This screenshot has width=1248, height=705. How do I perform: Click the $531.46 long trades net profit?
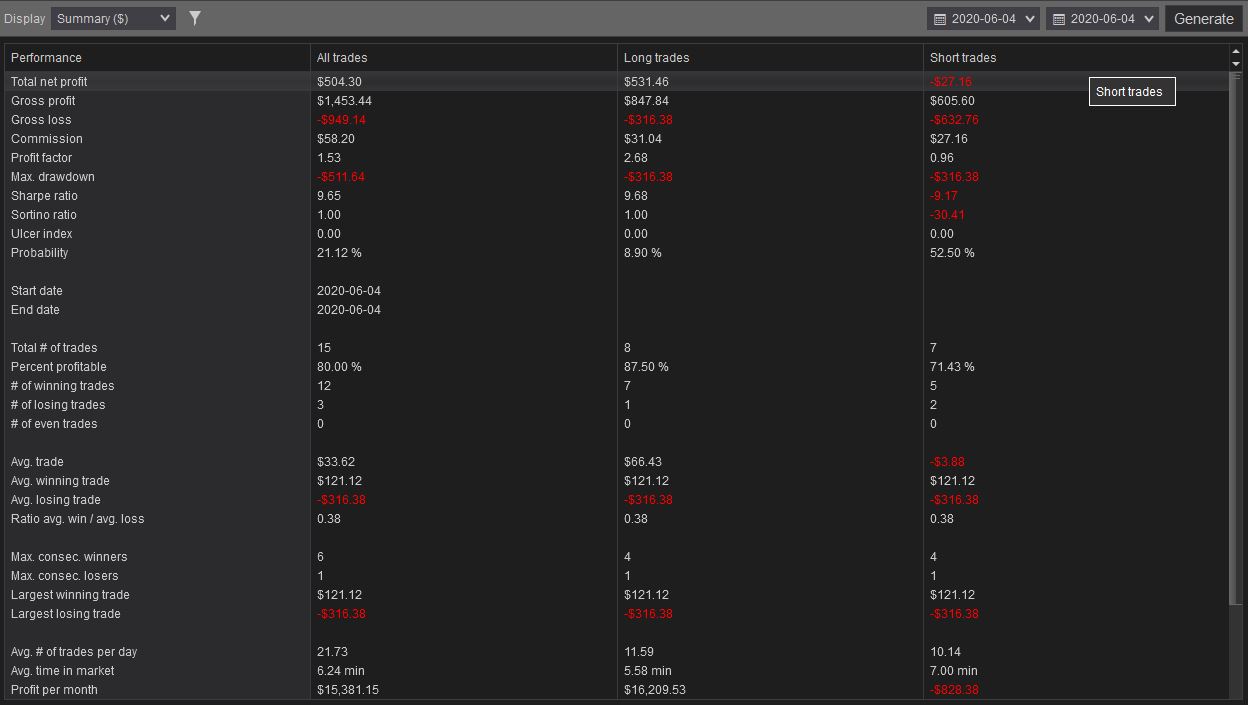coord(647,82)
